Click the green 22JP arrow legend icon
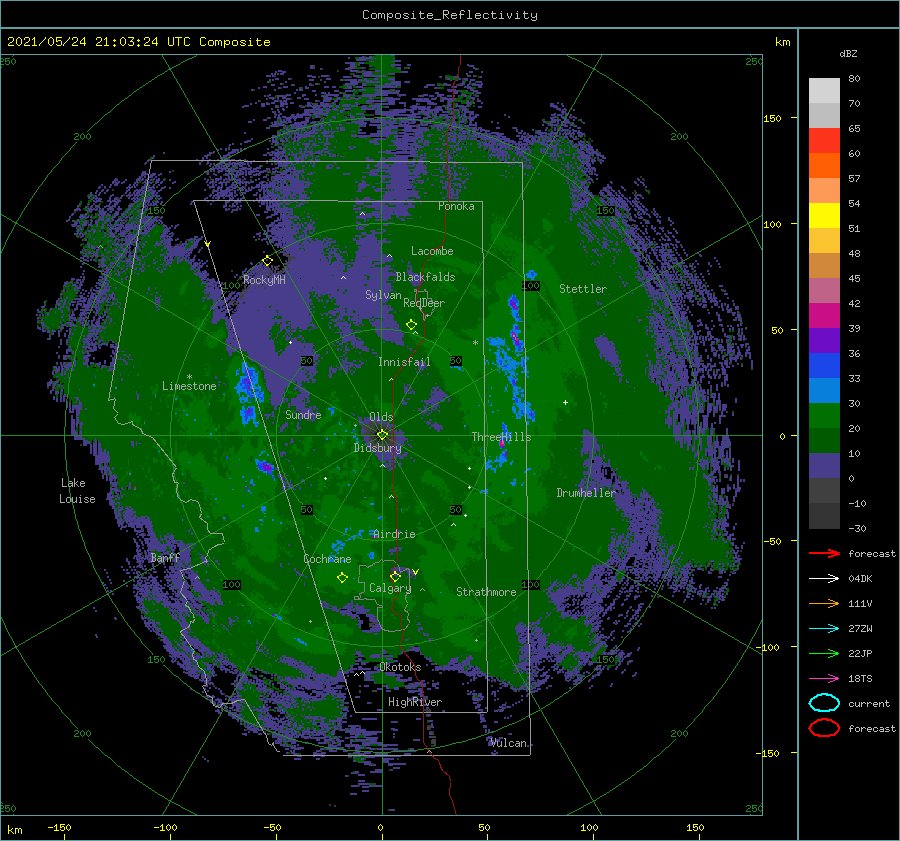This screenshot has height=841, width=900. click(824, 653)
